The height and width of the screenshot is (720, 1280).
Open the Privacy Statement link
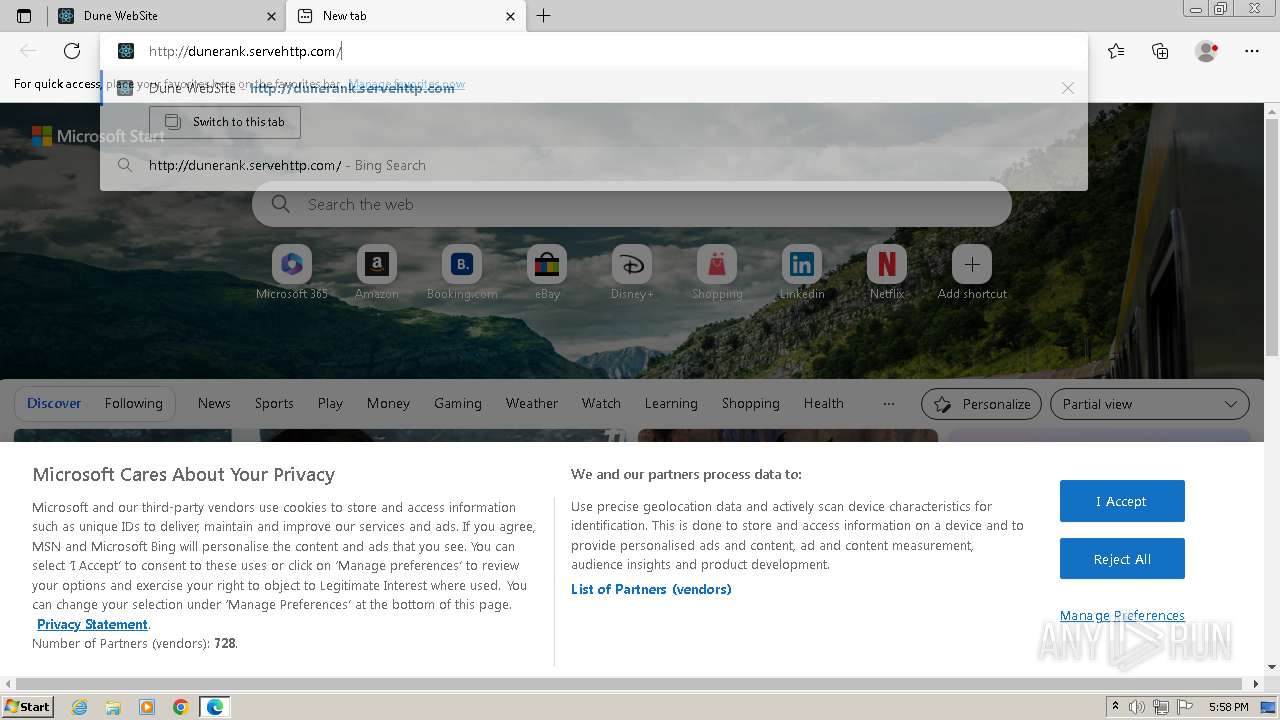[x=92, y=625]
